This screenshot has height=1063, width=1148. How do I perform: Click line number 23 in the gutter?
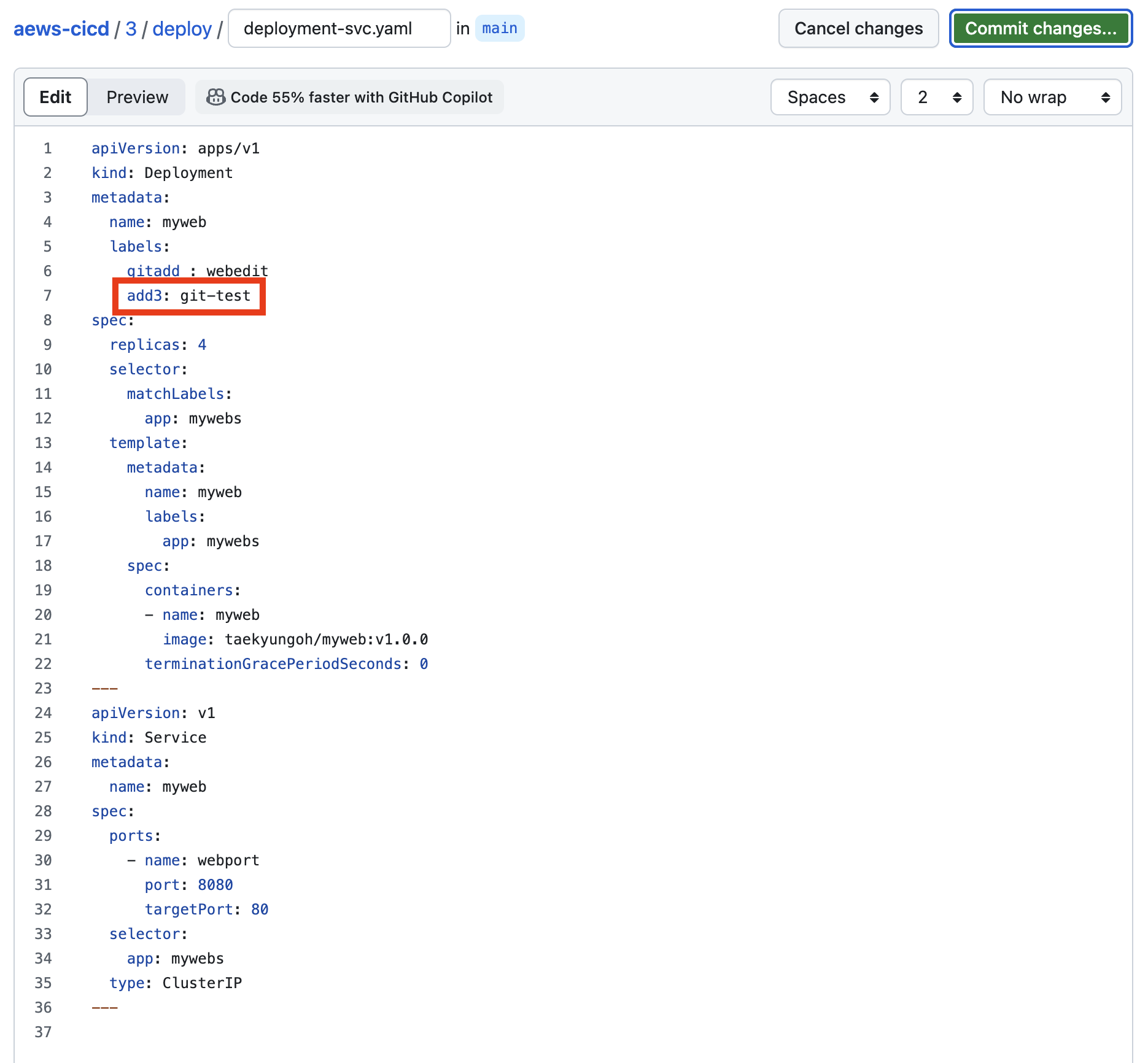[43, 689]
